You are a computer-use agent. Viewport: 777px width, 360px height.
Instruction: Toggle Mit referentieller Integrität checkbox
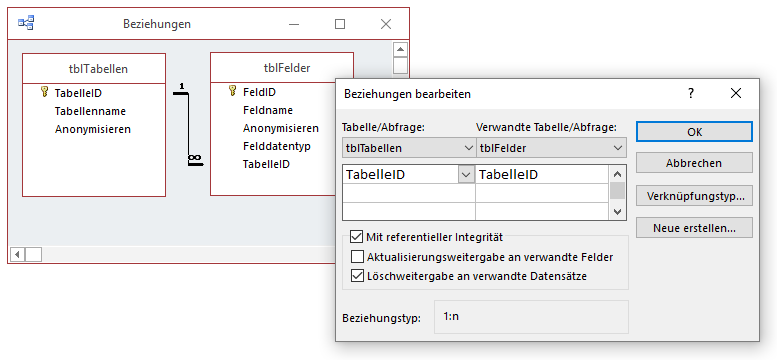tap(356, 237)
